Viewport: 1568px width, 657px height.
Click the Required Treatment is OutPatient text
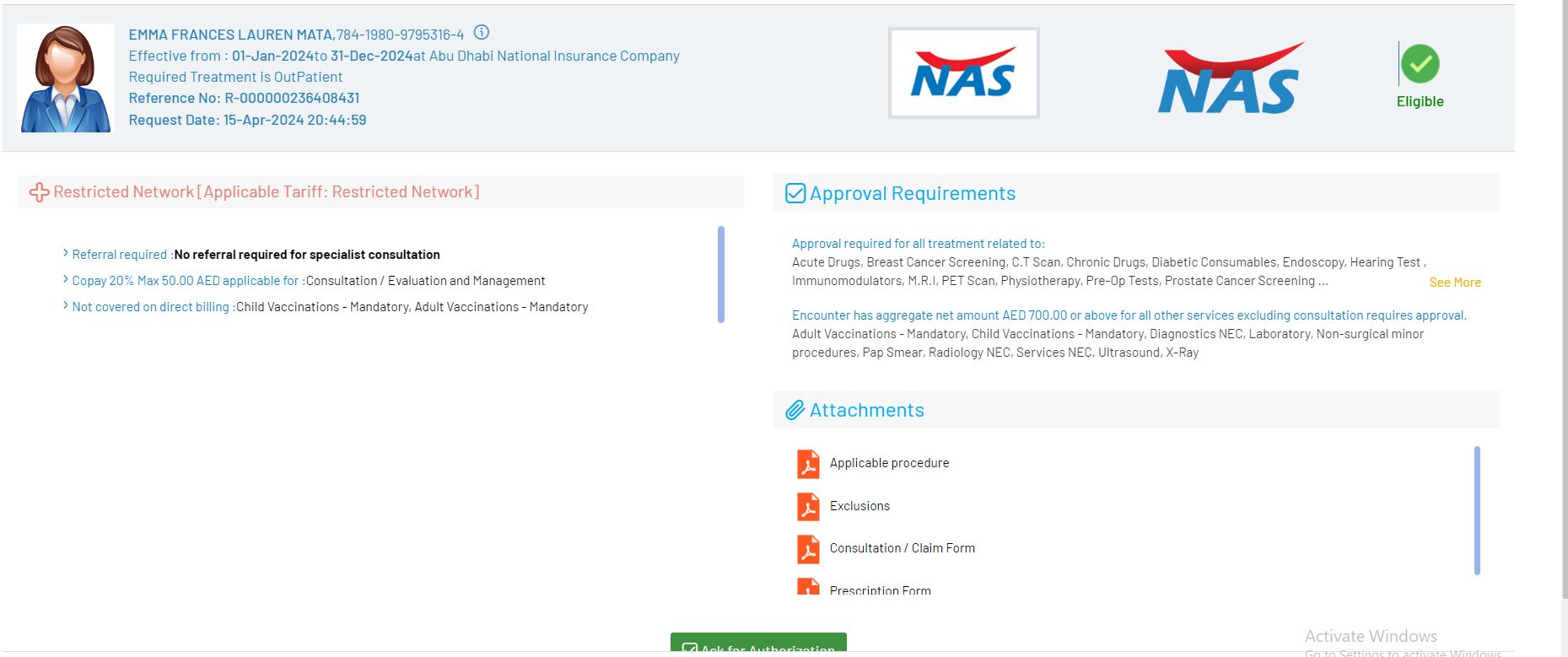(x=235, y=77)
